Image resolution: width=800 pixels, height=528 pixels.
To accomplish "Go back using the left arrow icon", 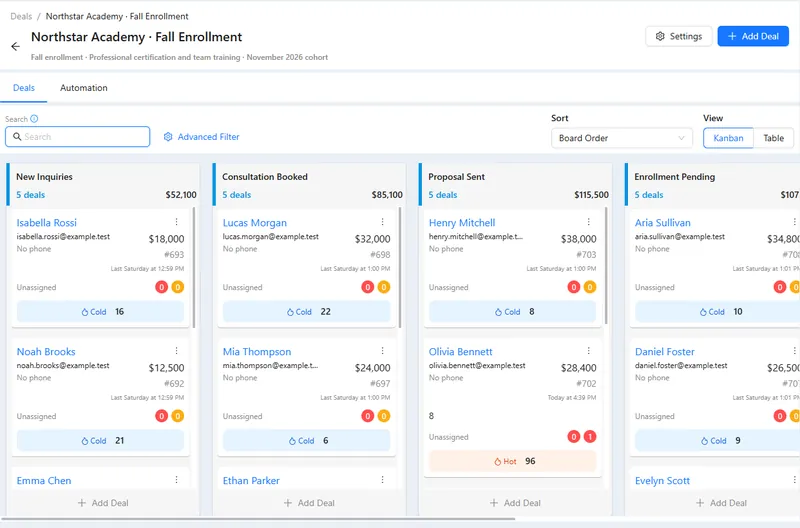I will coord(15,46).
